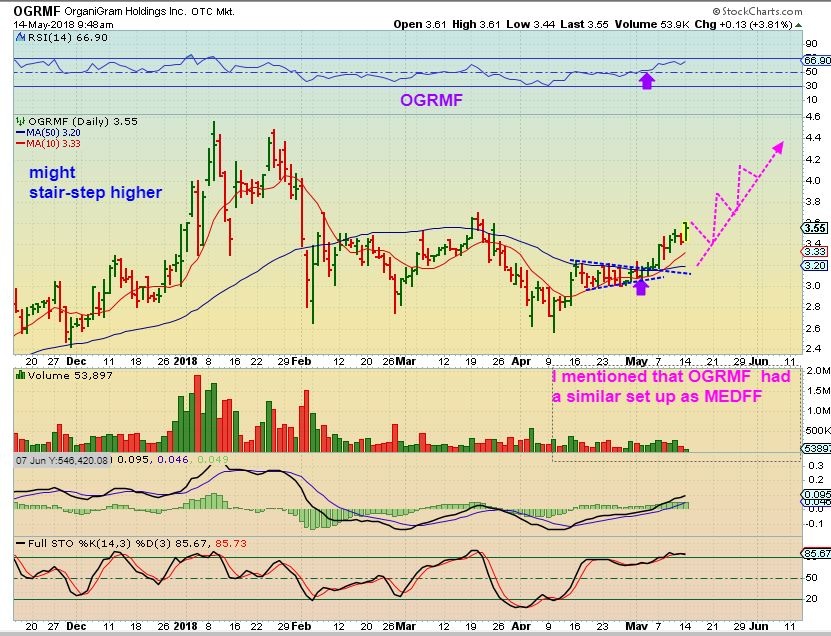The width and height of the screenshot is (831, 636).
Task: Click the black 3.55 last price tag
Action: (812, 227)
